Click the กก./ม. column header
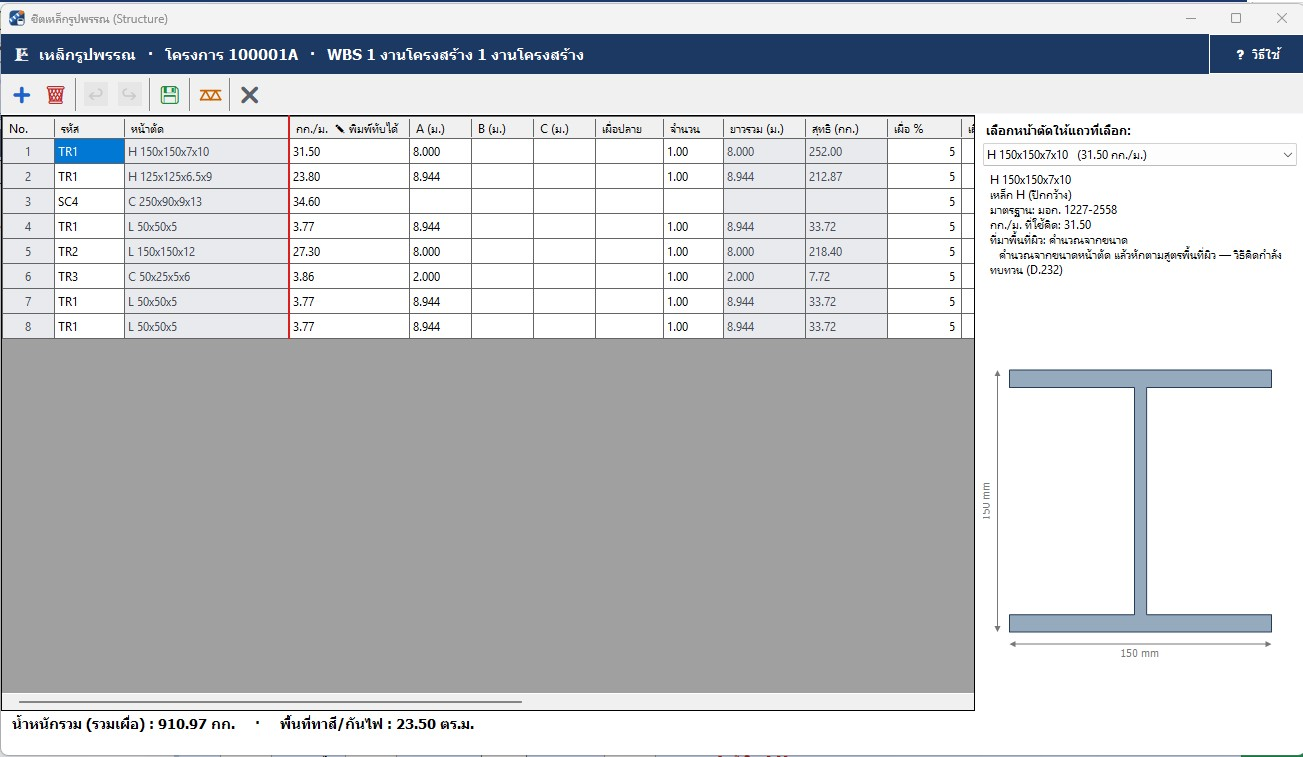Viewport: 1303px width, 757px height. tap(350, 128)
